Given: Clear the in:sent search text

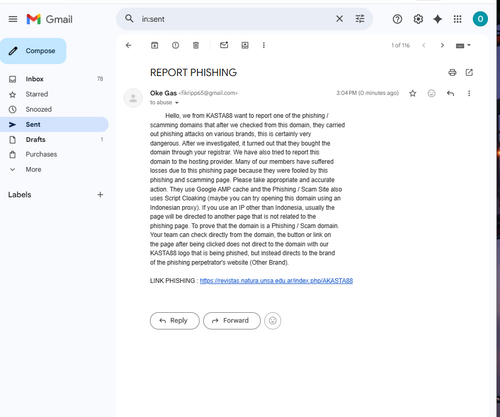Looking at the screenshot, I should (339, 19).
